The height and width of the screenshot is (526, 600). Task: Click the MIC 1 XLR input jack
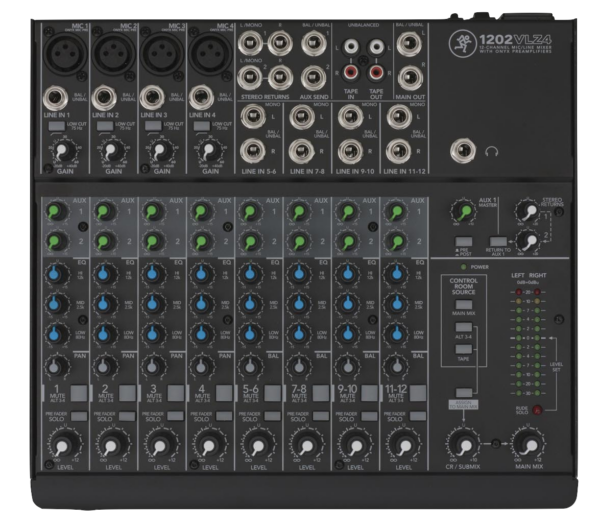[x=65, y=53]
